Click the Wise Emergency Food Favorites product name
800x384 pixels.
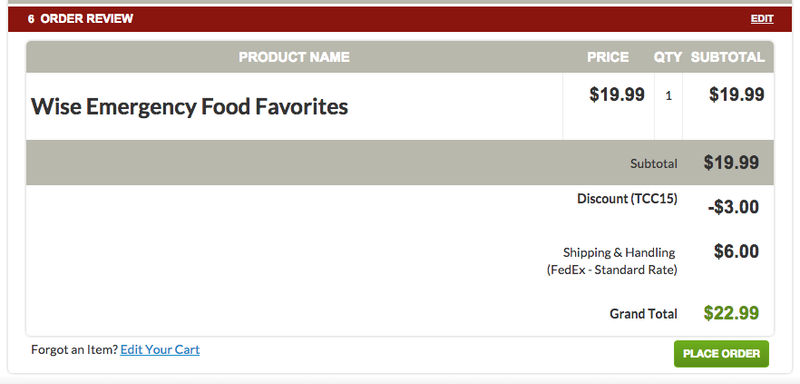pyautogui.click(x=189, y=107)
